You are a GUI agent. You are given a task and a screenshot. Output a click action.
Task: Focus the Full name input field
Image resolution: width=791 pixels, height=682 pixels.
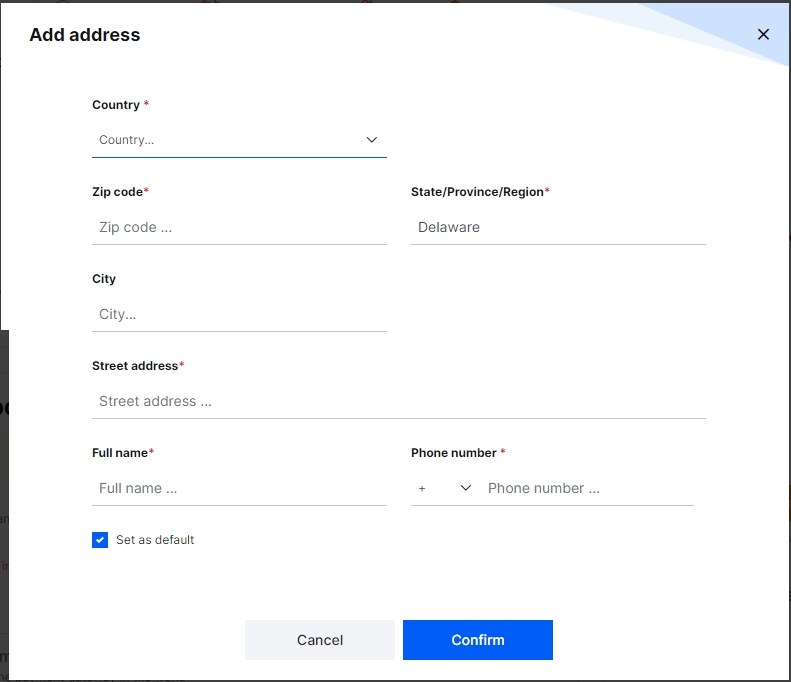click(x=239, y=488)
